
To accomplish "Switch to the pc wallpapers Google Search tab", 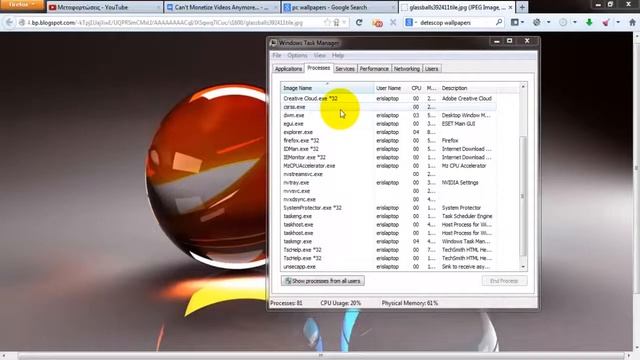I will click(340, 7).
